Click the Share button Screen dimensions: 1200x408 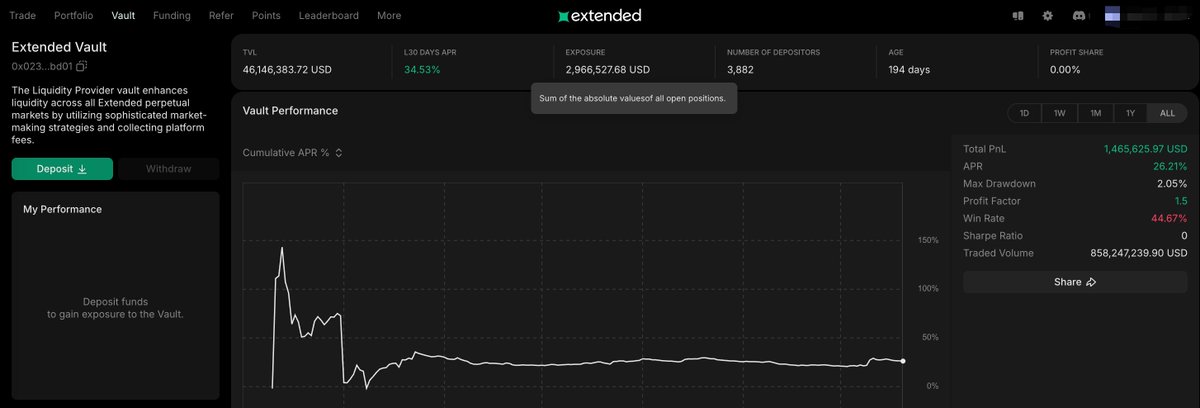(1075, 282)
